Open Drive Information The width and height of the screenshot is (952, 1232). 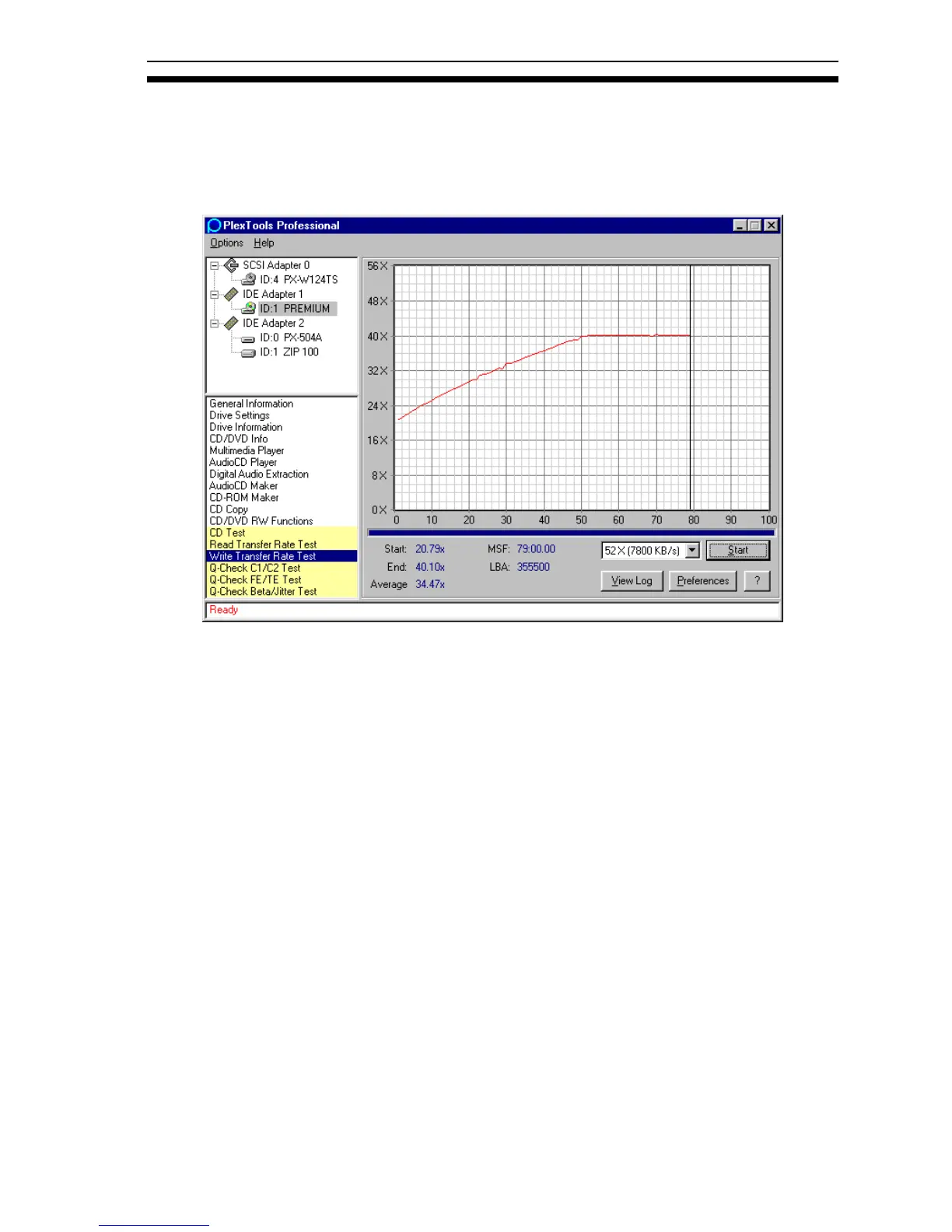point(246,427)
